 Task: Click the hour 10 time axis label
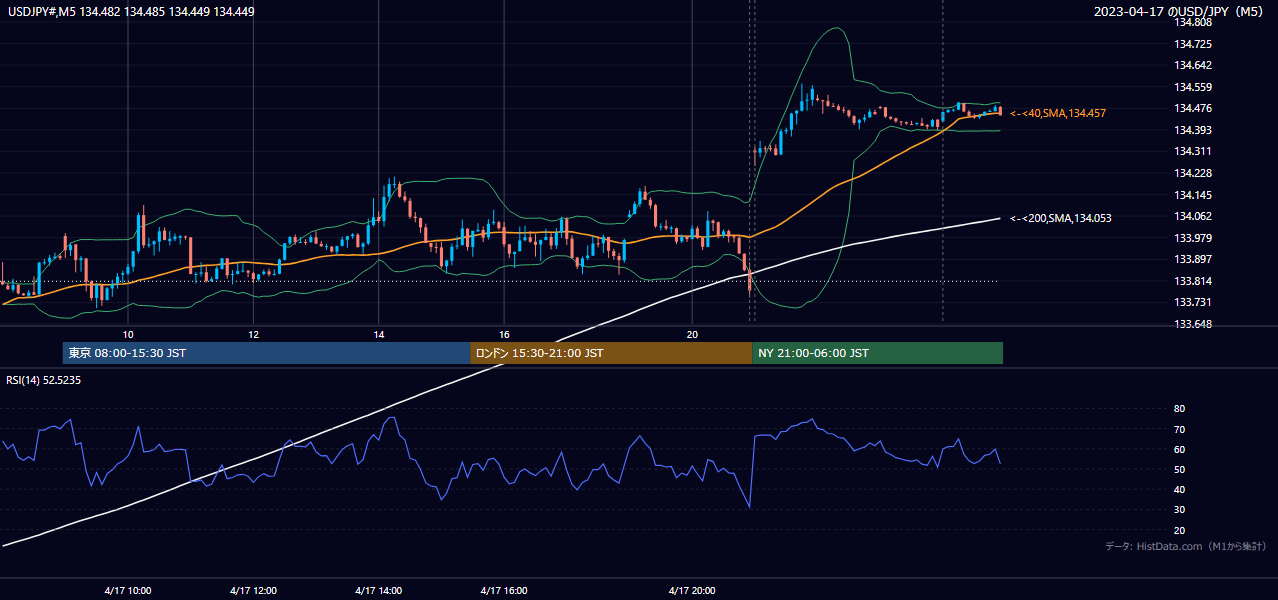click(x=128, y=334)
